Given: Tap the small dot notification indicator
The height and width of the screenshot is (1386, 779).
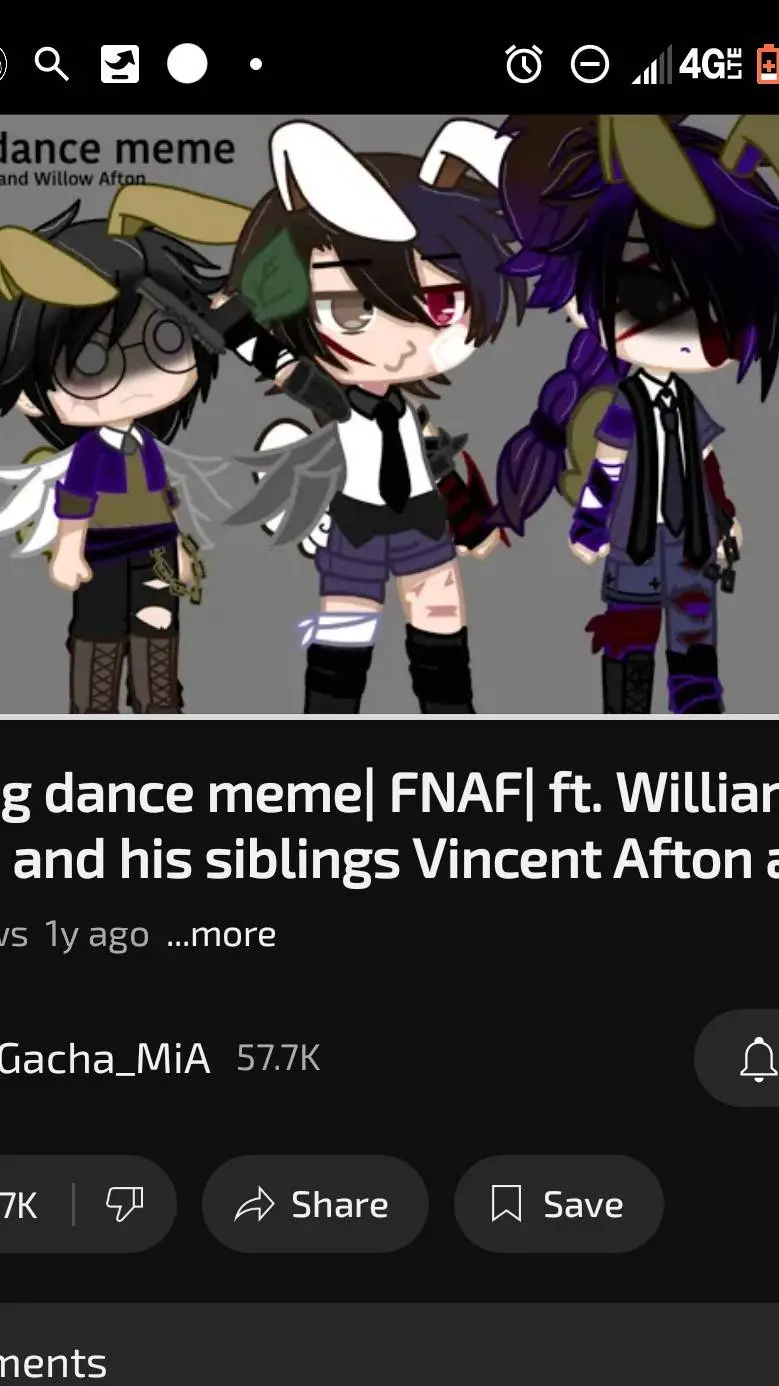Looking at the screenshot, I should click(x=256, y=64).
